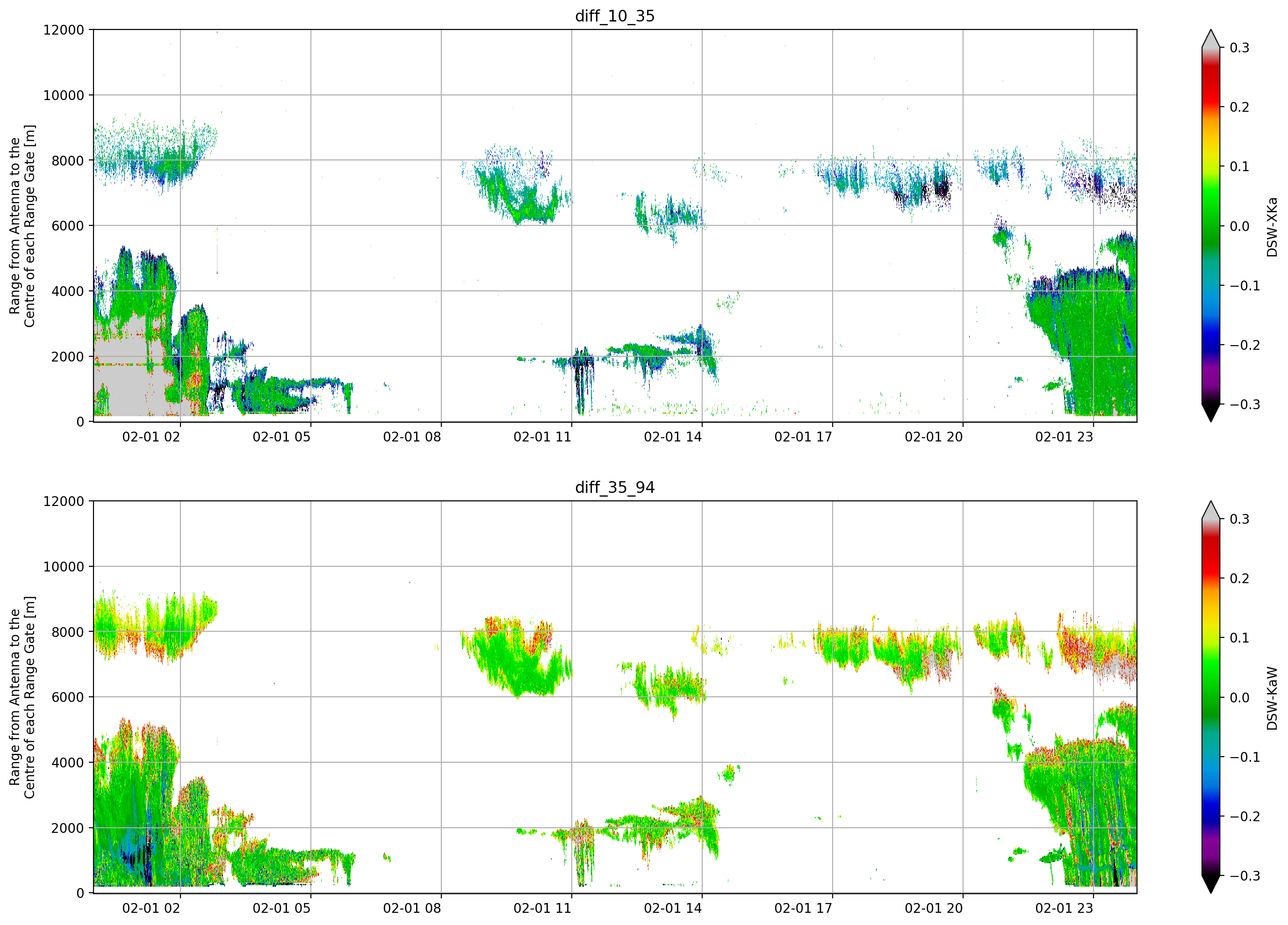Viewport: 1288px width, 925px height.
Task: Click the gray upper arrow of the DSW-KaW colorbar
Action: click(1211, 510)
